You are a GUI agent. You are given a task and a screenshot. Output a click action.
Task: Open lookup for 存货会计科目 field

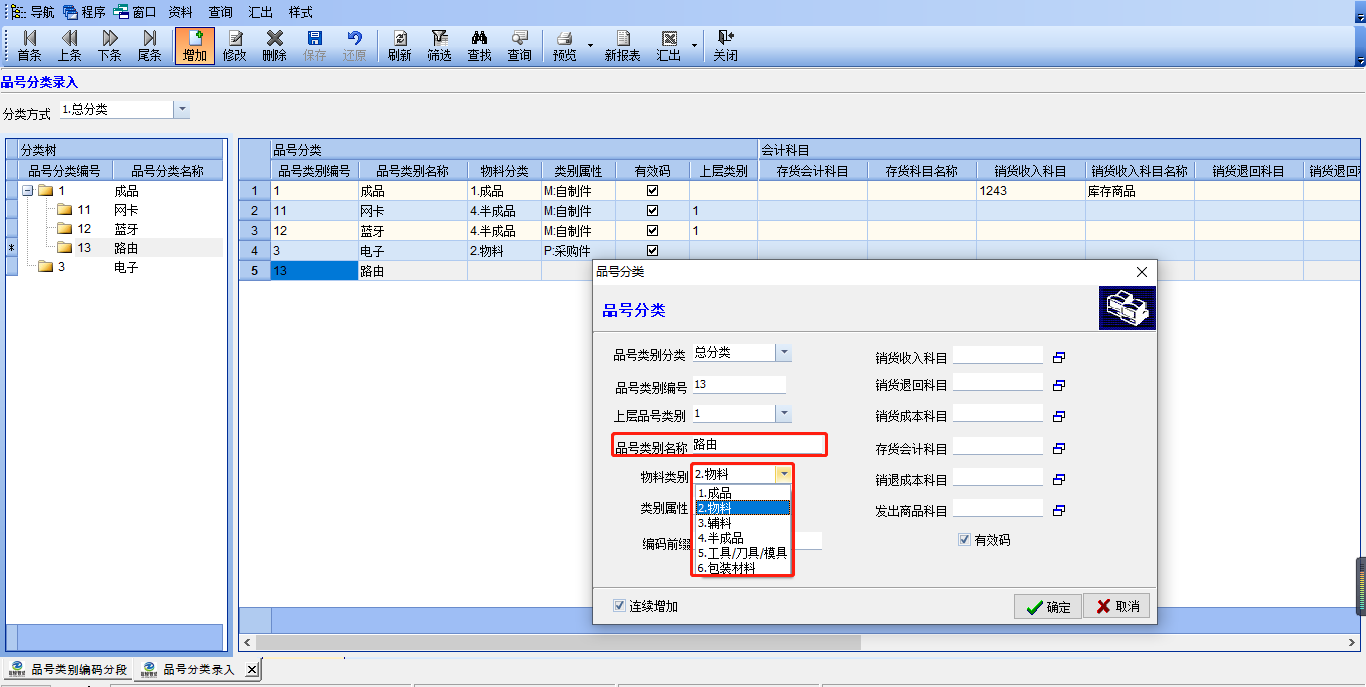[x=1059, y=448]
